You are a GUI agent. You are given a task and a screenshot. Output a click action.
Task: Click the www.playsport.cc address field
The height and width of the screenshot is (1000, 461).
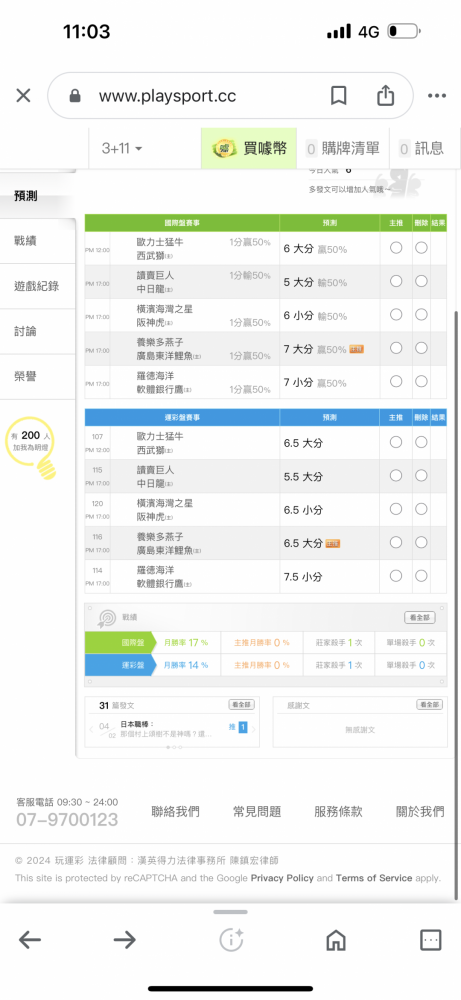point(167,96)
